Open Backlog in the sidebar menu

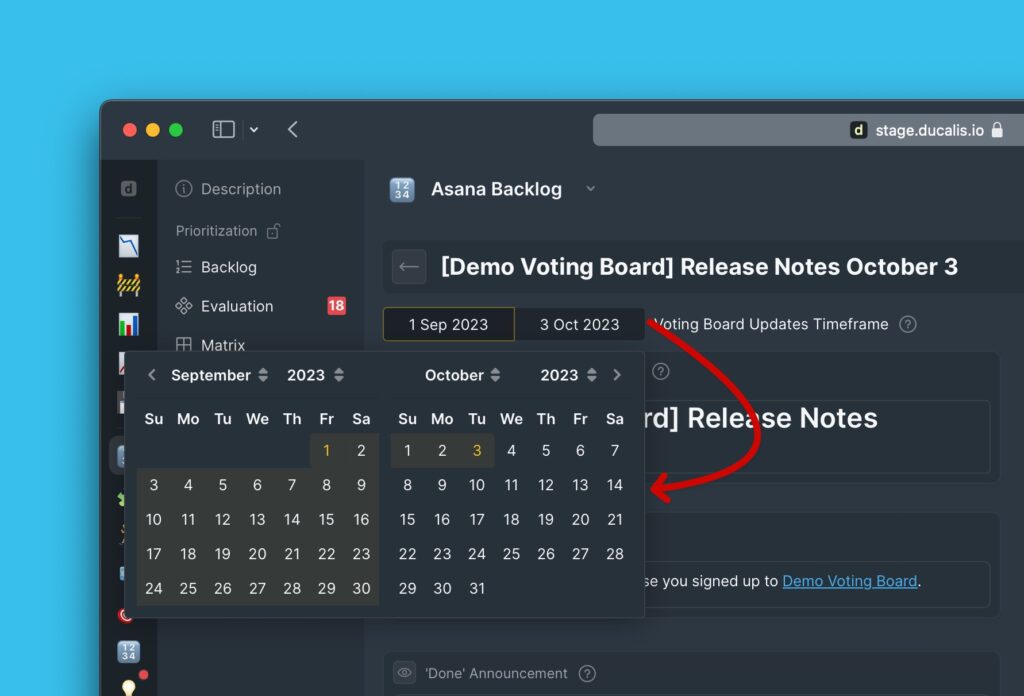coord(228,267)
